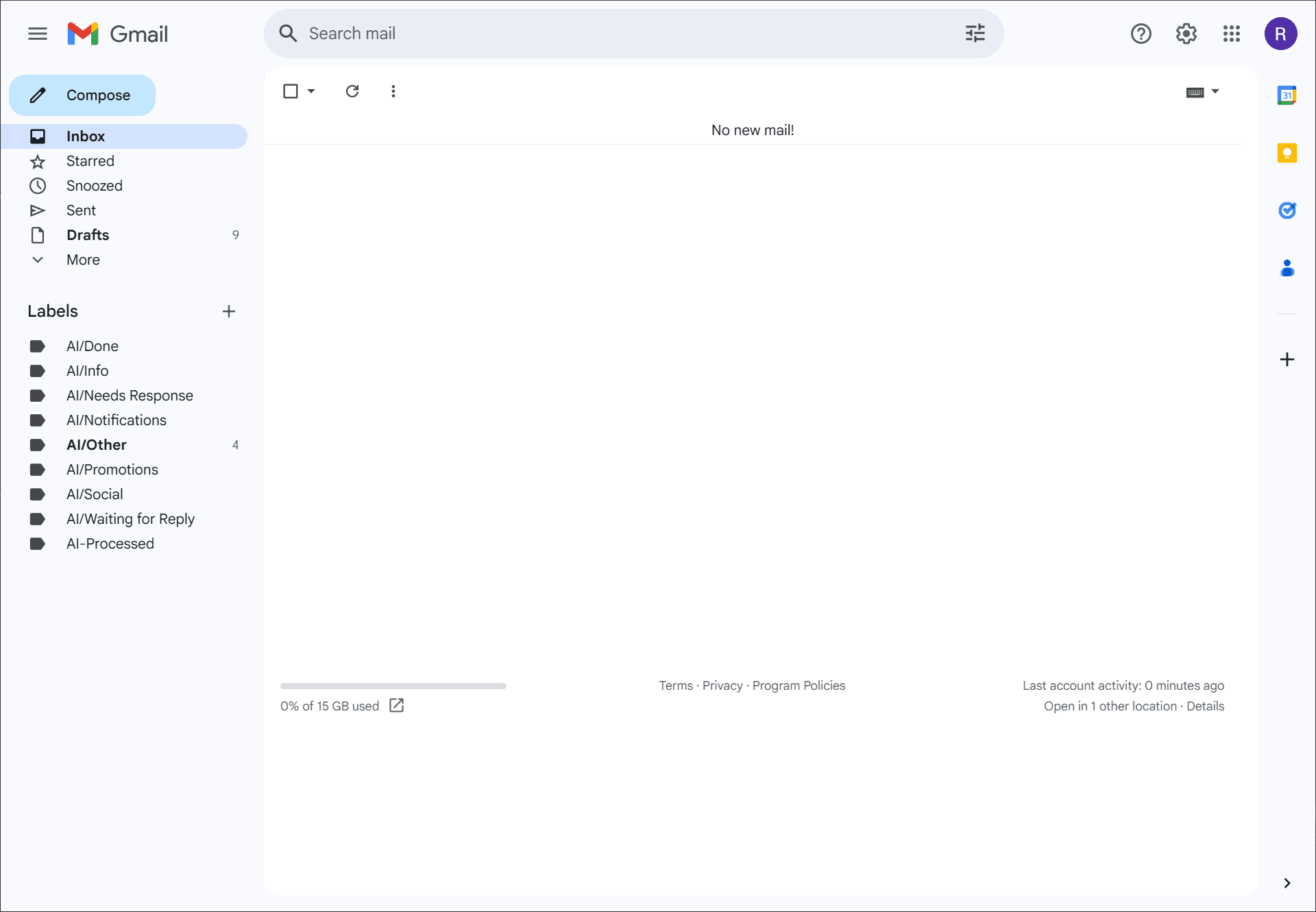Click the storage usage progress bar
Viewport: 1316px width, 912px height.
click(393, 686)
